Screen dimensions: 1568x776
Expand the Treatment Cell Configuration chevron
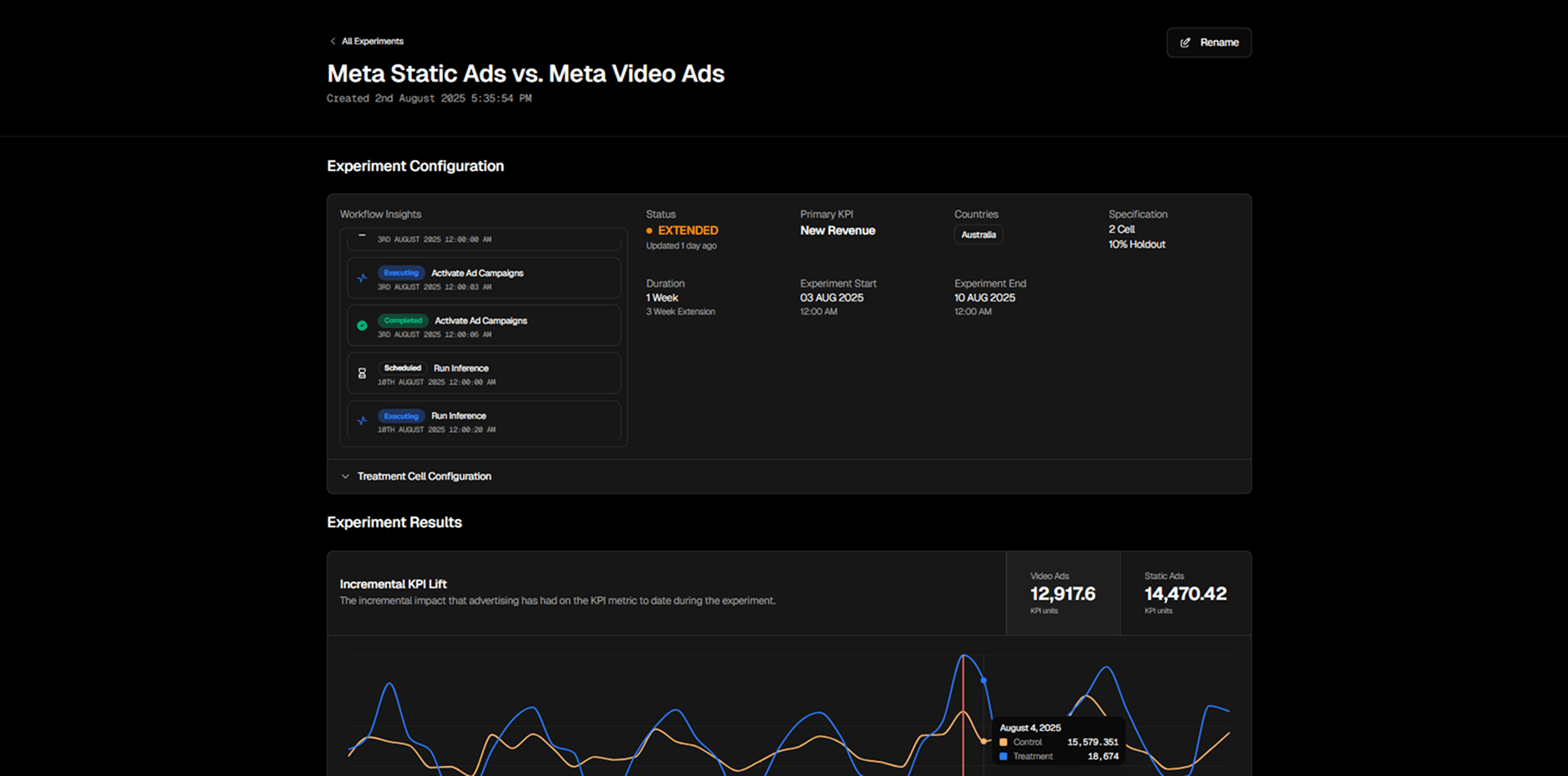click(345, 476)
